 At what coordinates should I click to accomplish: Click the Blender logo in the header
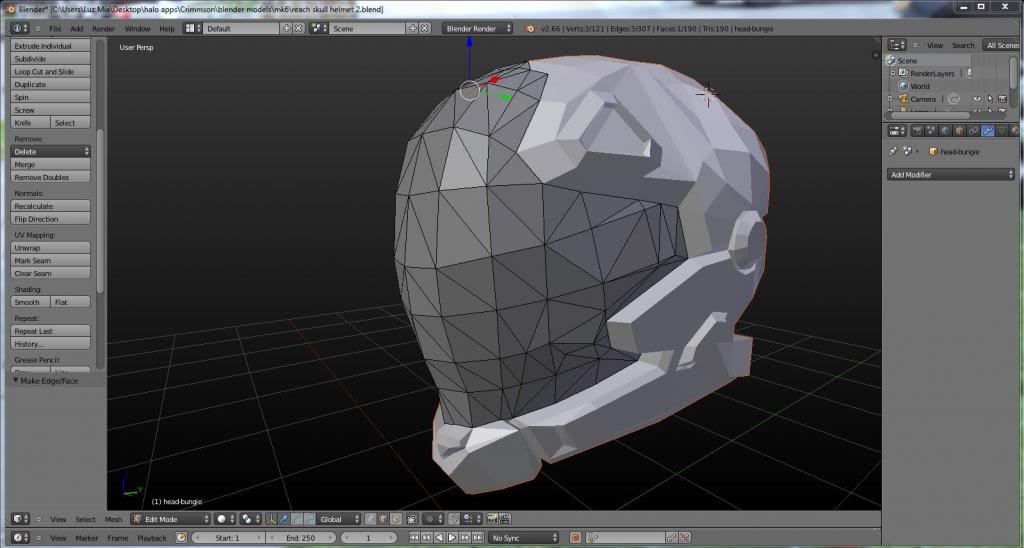coord(530,29)
